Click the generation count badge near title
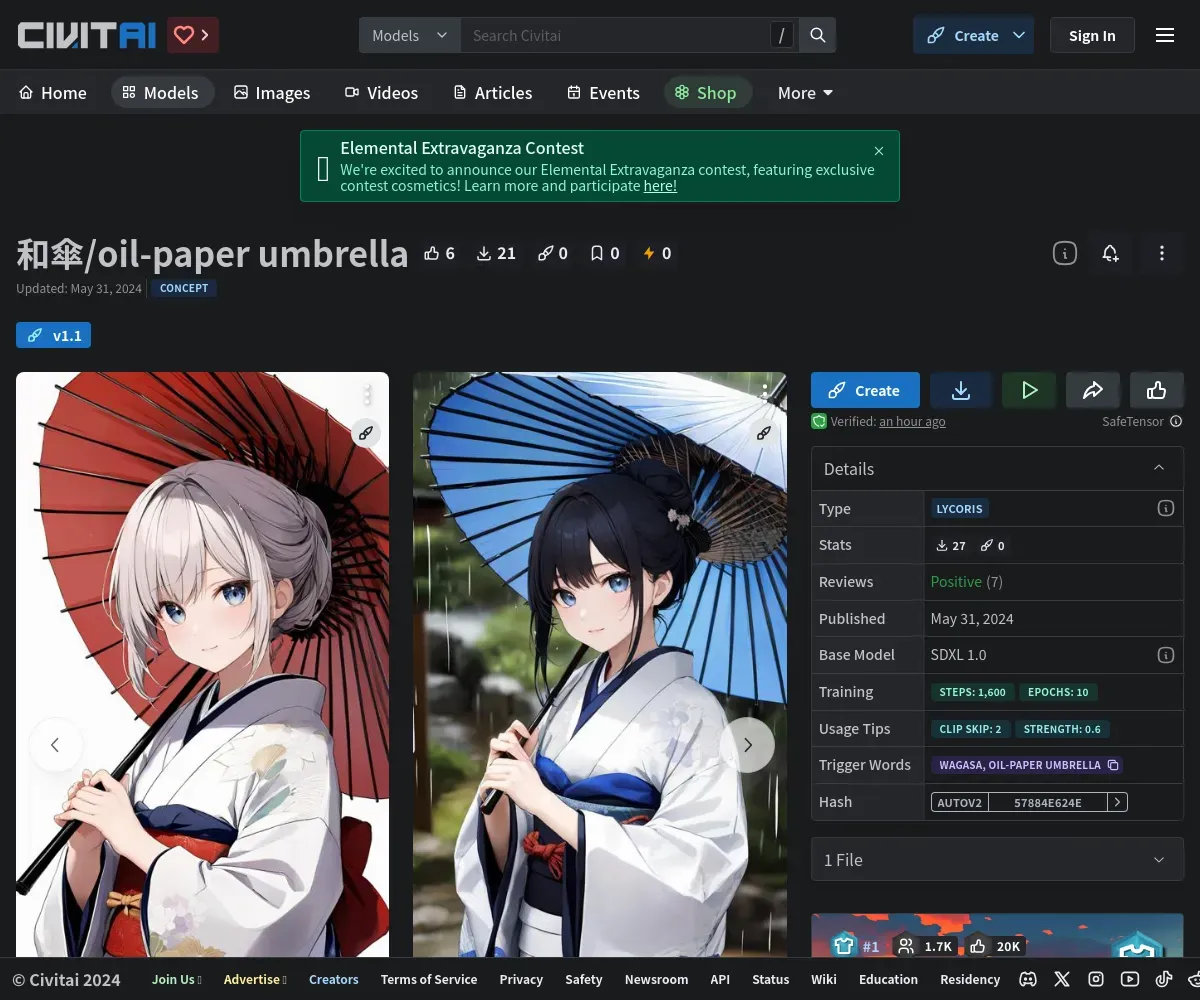This screenshot has height=1000, width=1200. click(552, 254)
